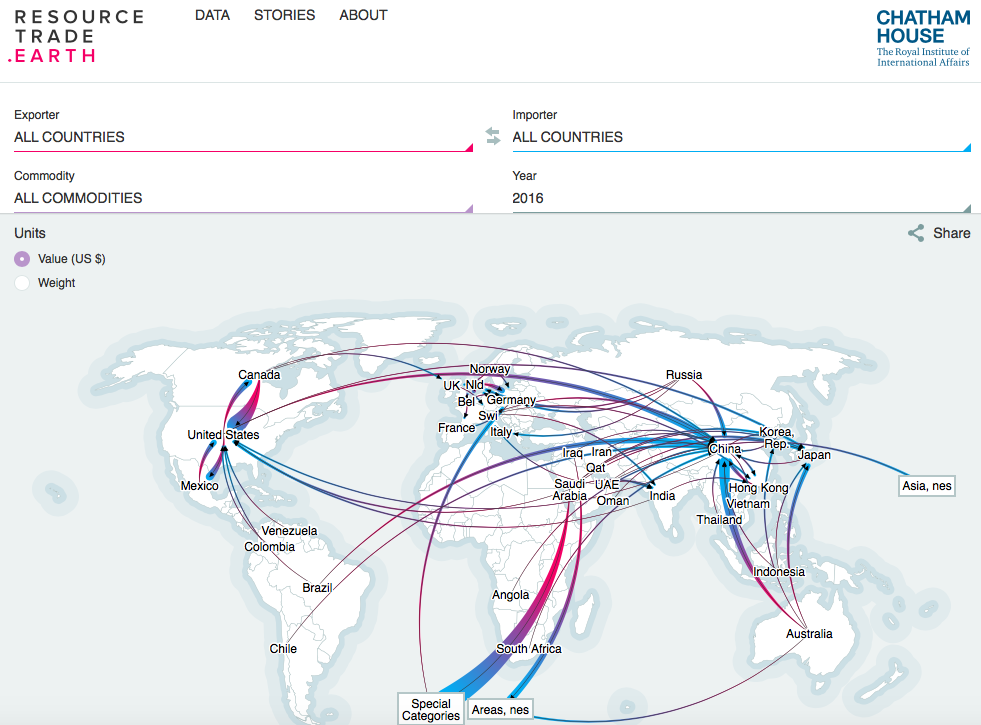Open the Resource Trade Earth logo
Image resolution: width=981 pixels, height=725 pixels.
pos(79,36)
